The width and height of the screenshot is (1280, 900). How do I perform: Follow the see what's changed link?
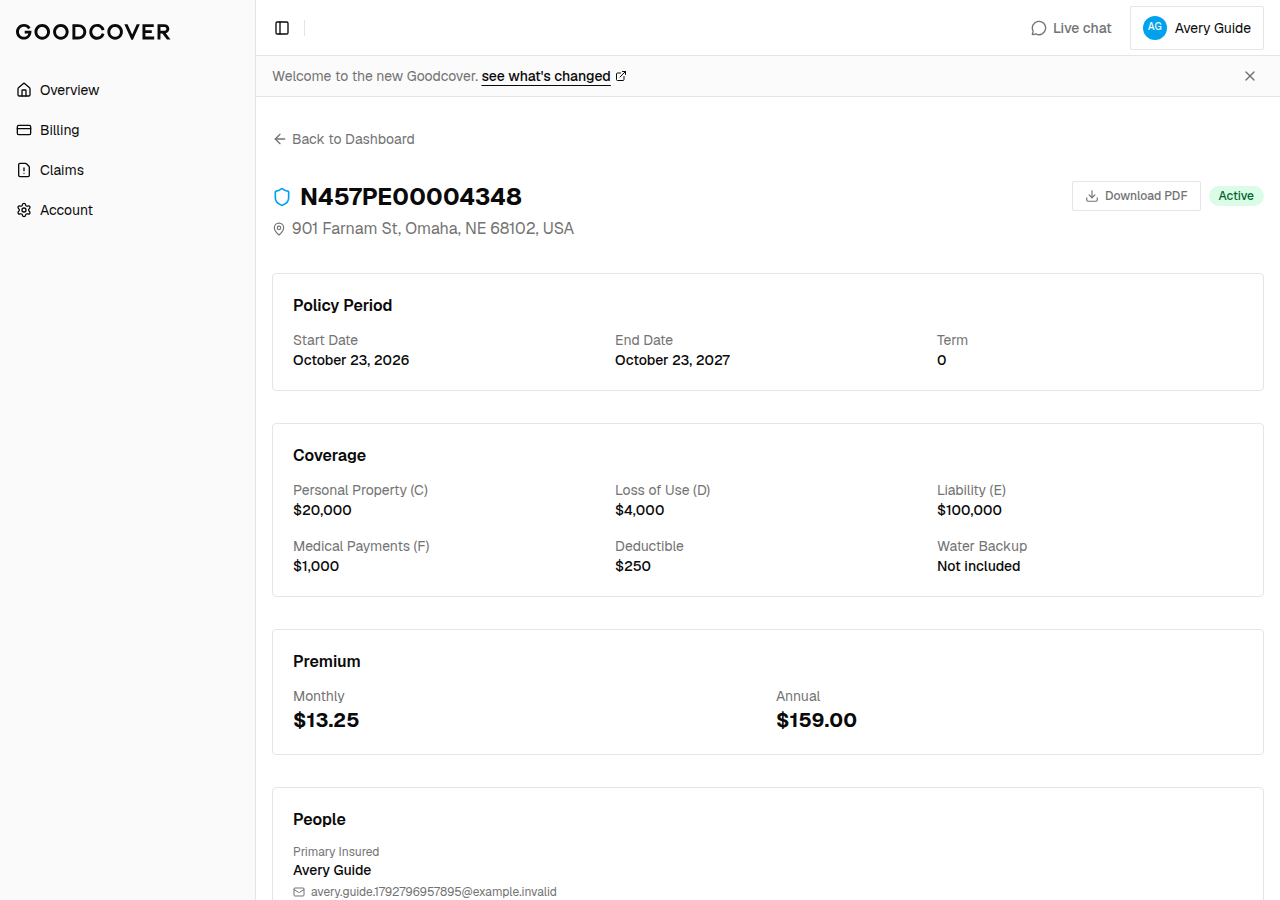coord(546,76)
